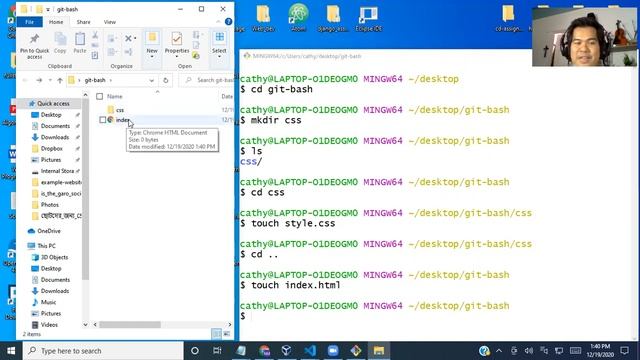Select This PC in navigation pane

(46, 246)
